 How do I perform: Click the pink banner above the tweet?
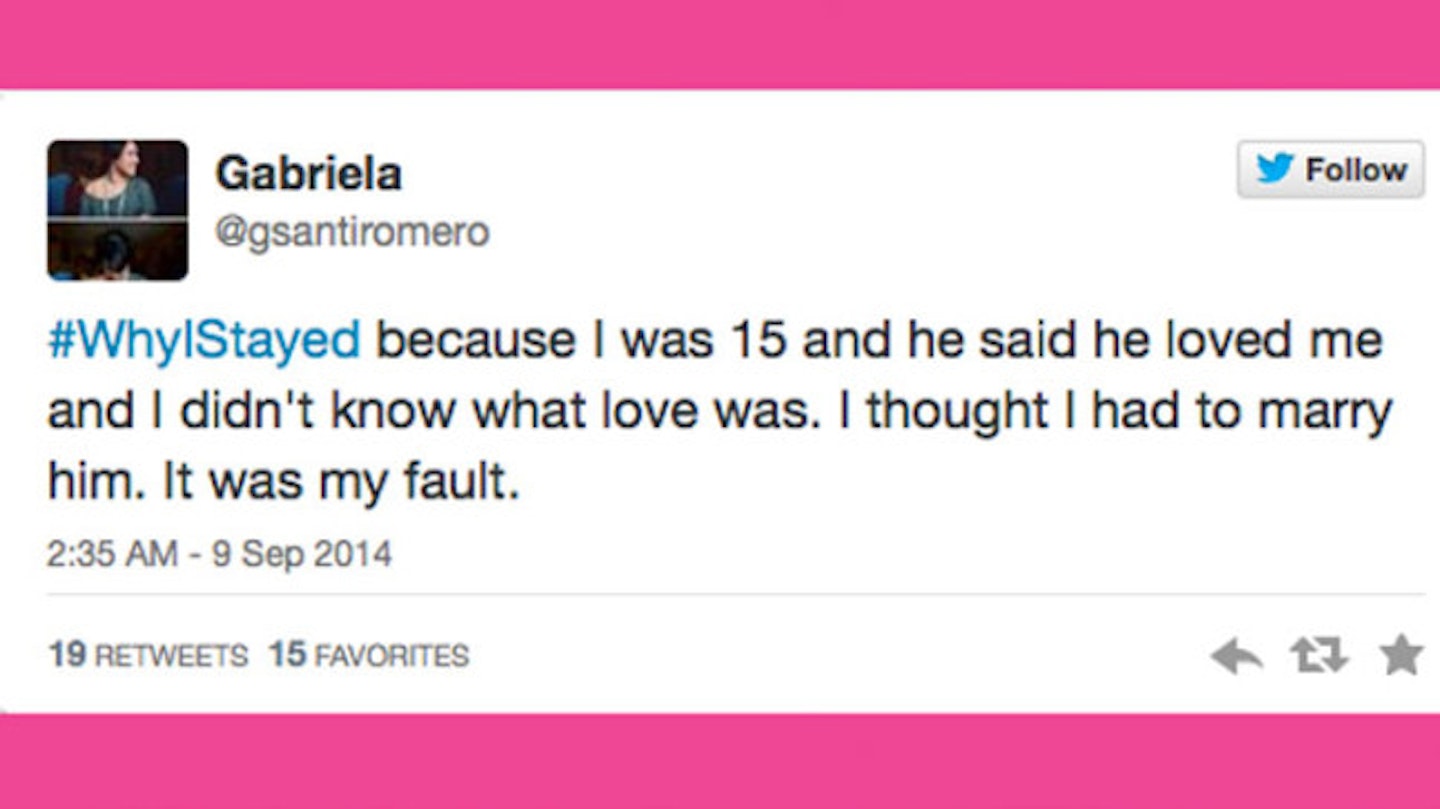pos(720,44)
